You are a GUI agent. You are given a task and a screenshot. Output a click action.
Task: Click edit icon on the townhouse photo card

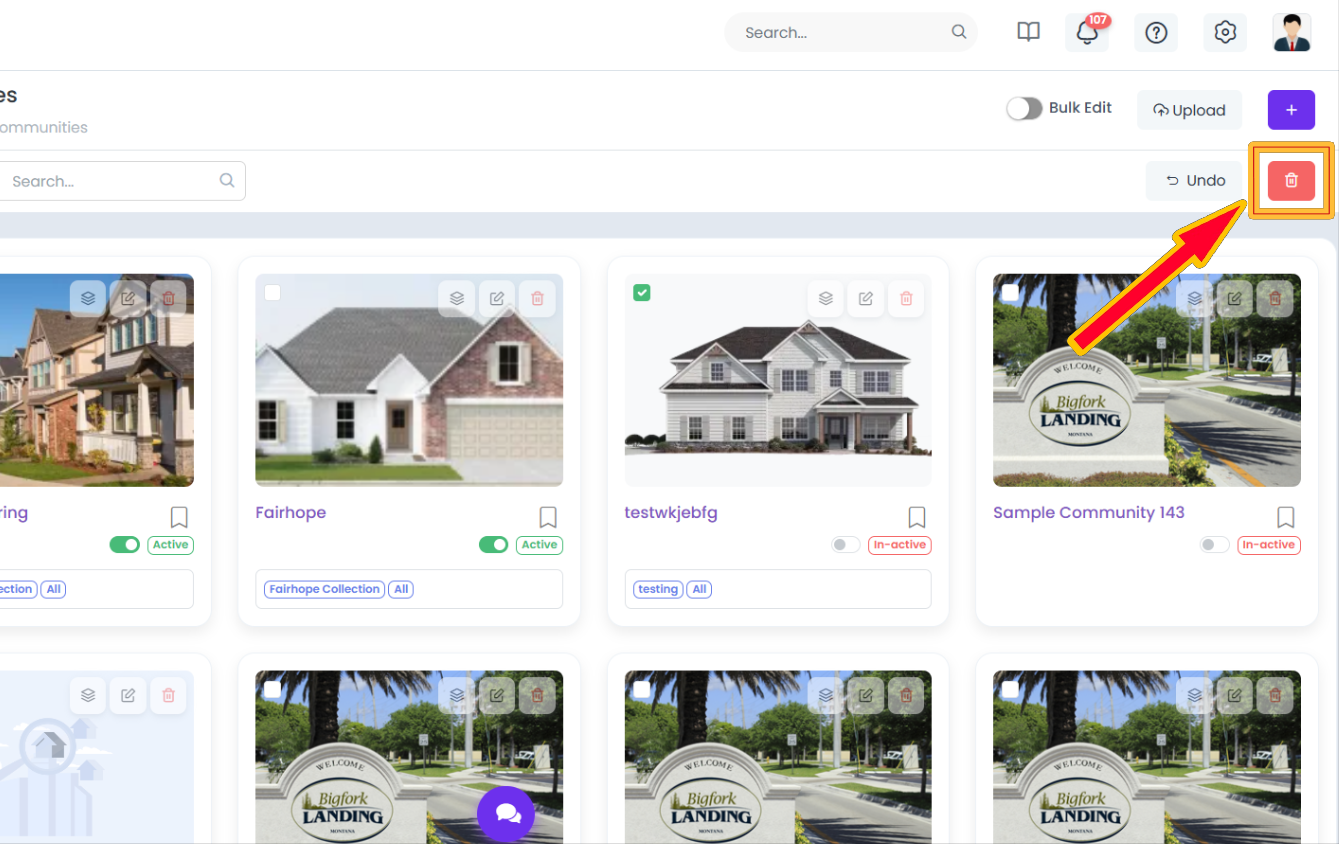click(128, 298)
